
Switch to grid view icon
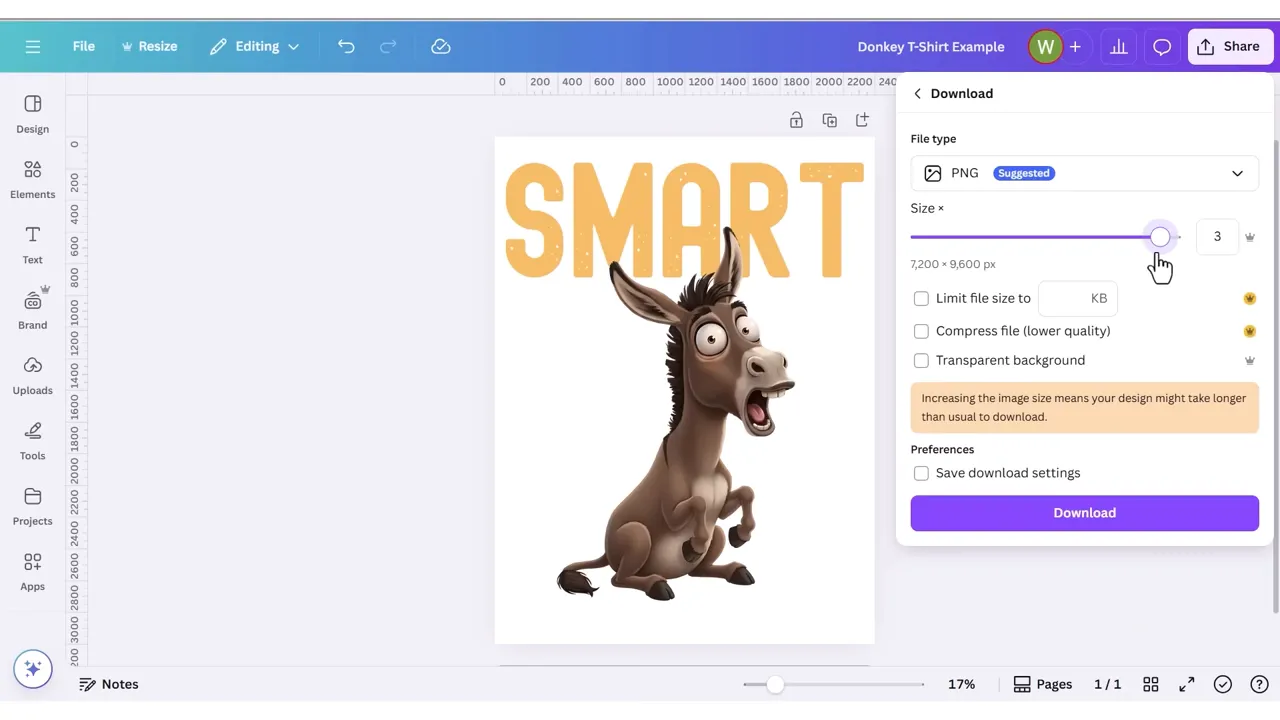(x=1151, y=684)
